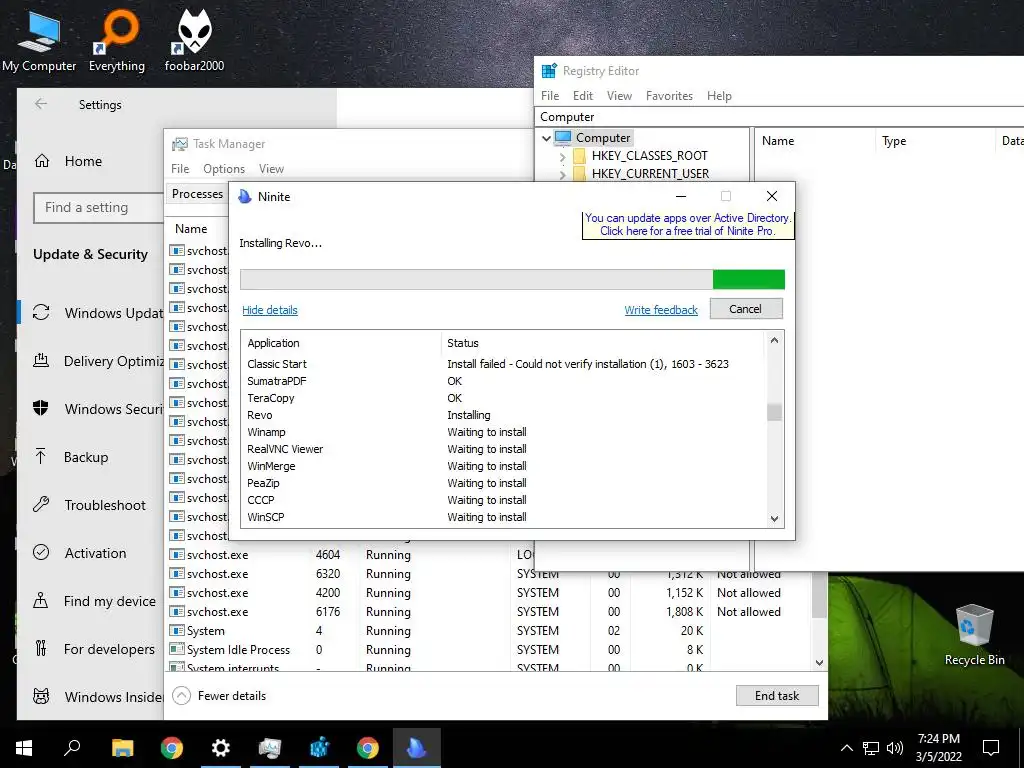Show hidden tray icons chevron

[x=846, y=748]
